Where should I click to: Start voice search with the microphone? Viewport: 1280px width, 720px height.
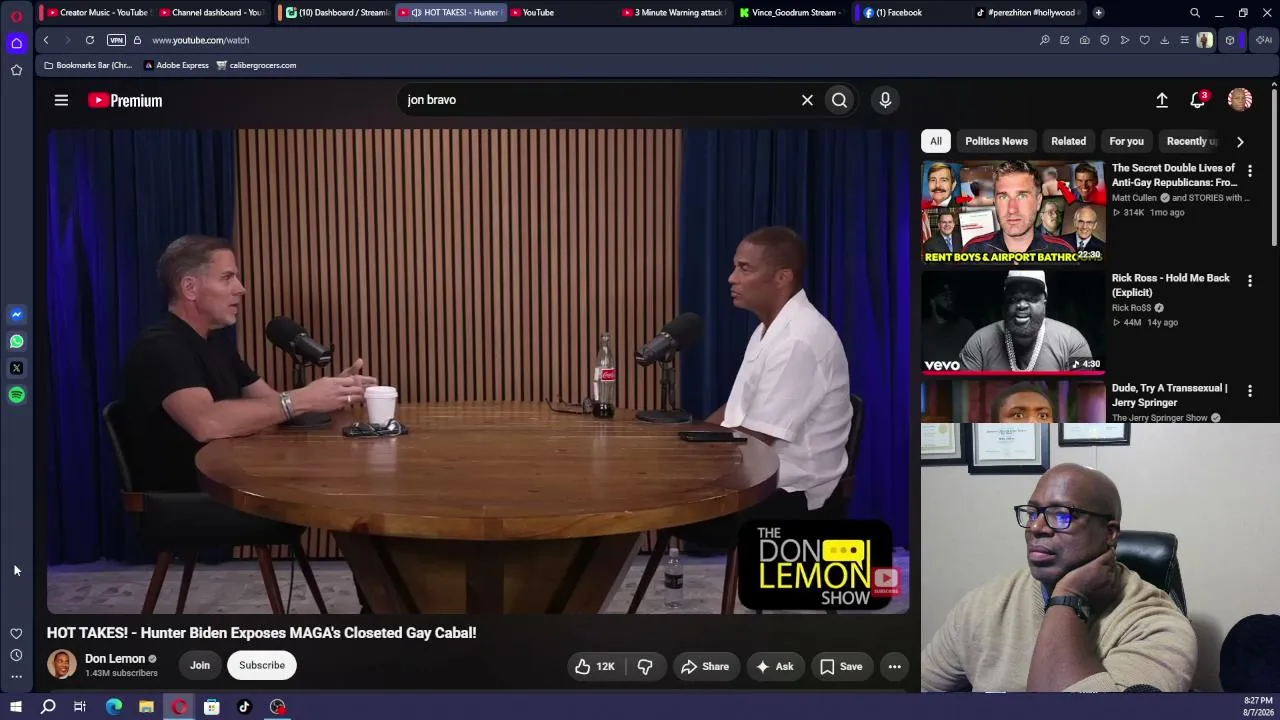[x=885, y=100]
